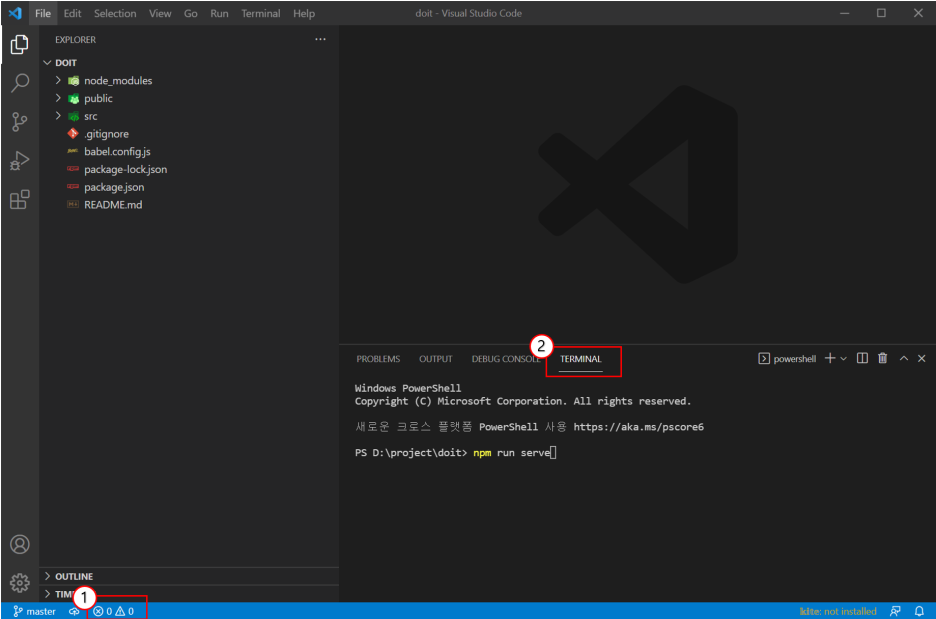Collapse the DOIT folder root
Screen dimensions: 936x619
(x=48, y=63)
